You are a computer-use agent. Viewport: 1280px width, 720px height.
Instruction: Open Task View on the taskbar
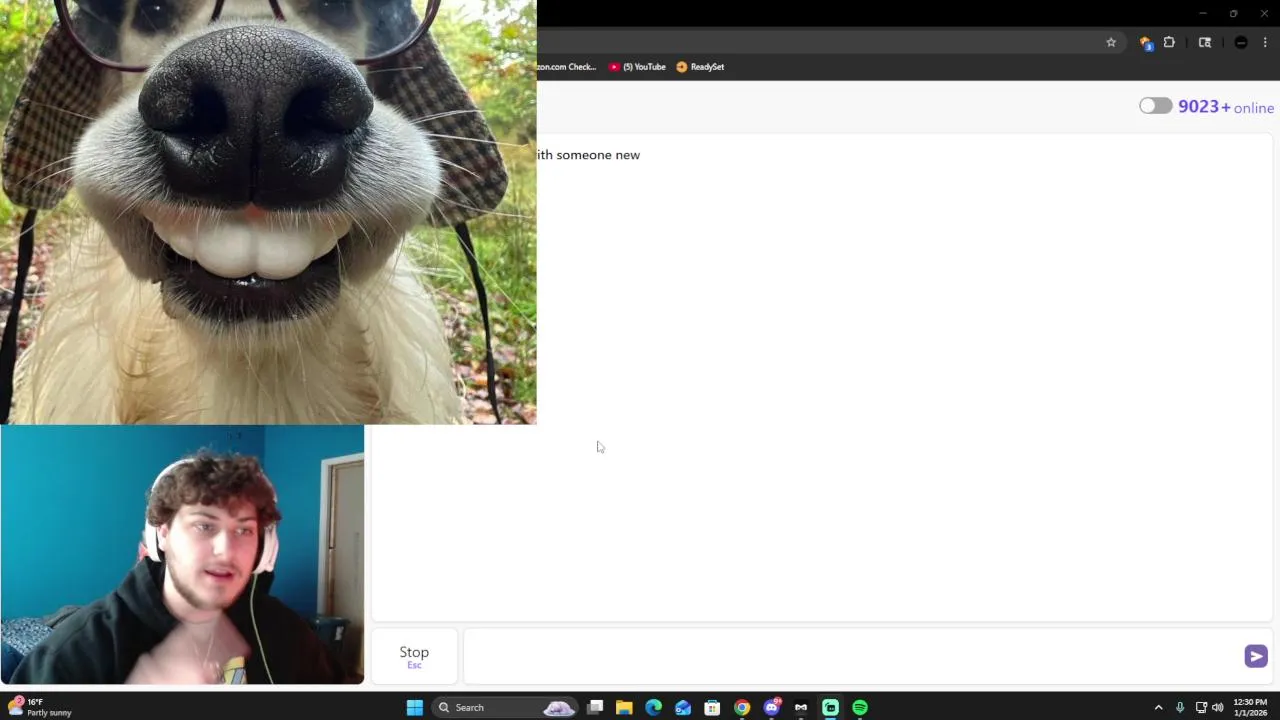[x=595, y=707]
